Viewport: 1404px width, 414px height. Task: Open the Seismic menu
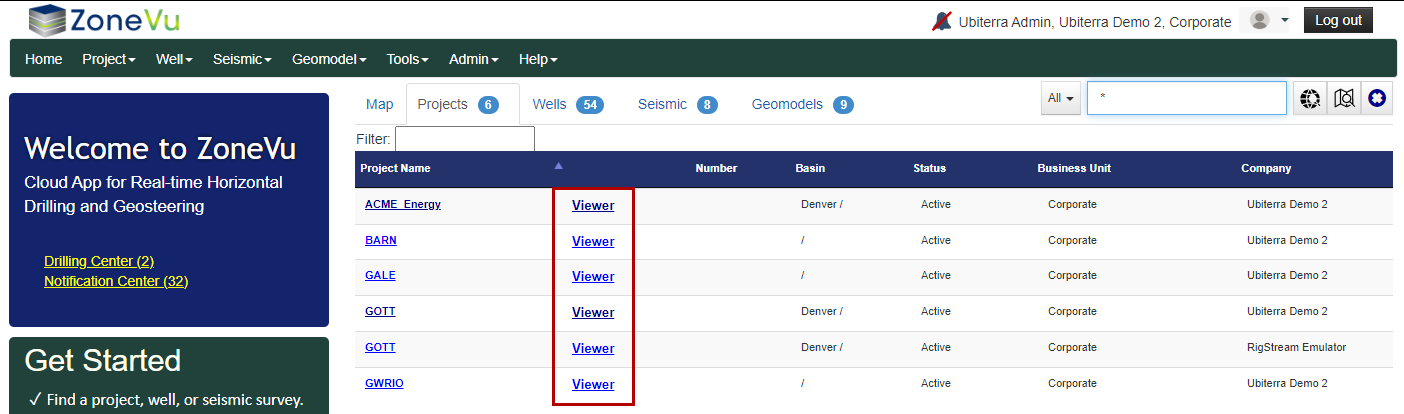(242, 59)
